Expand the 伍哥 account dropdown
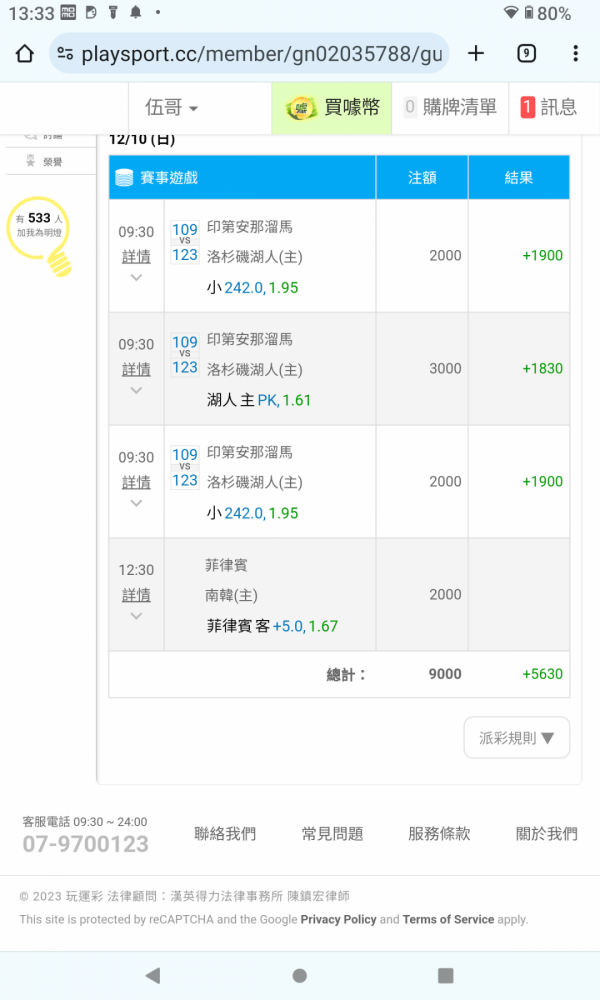This screenshot has width=600, height=1000. click(x=171, y=107)
